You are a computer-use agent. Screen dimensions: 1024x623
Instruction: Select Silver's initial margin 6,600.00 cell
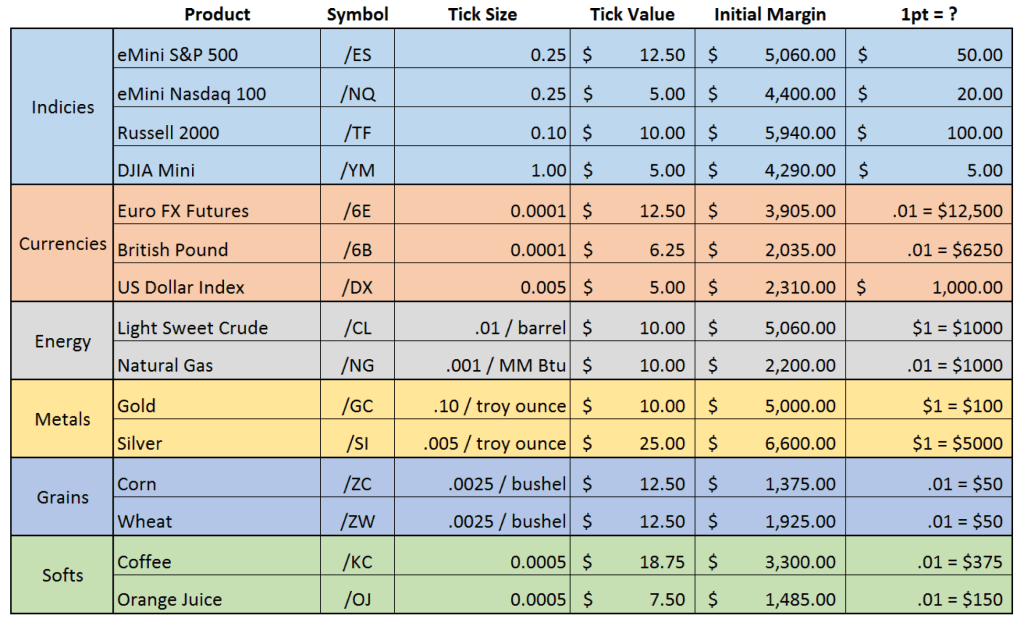[x=773, y=443]
